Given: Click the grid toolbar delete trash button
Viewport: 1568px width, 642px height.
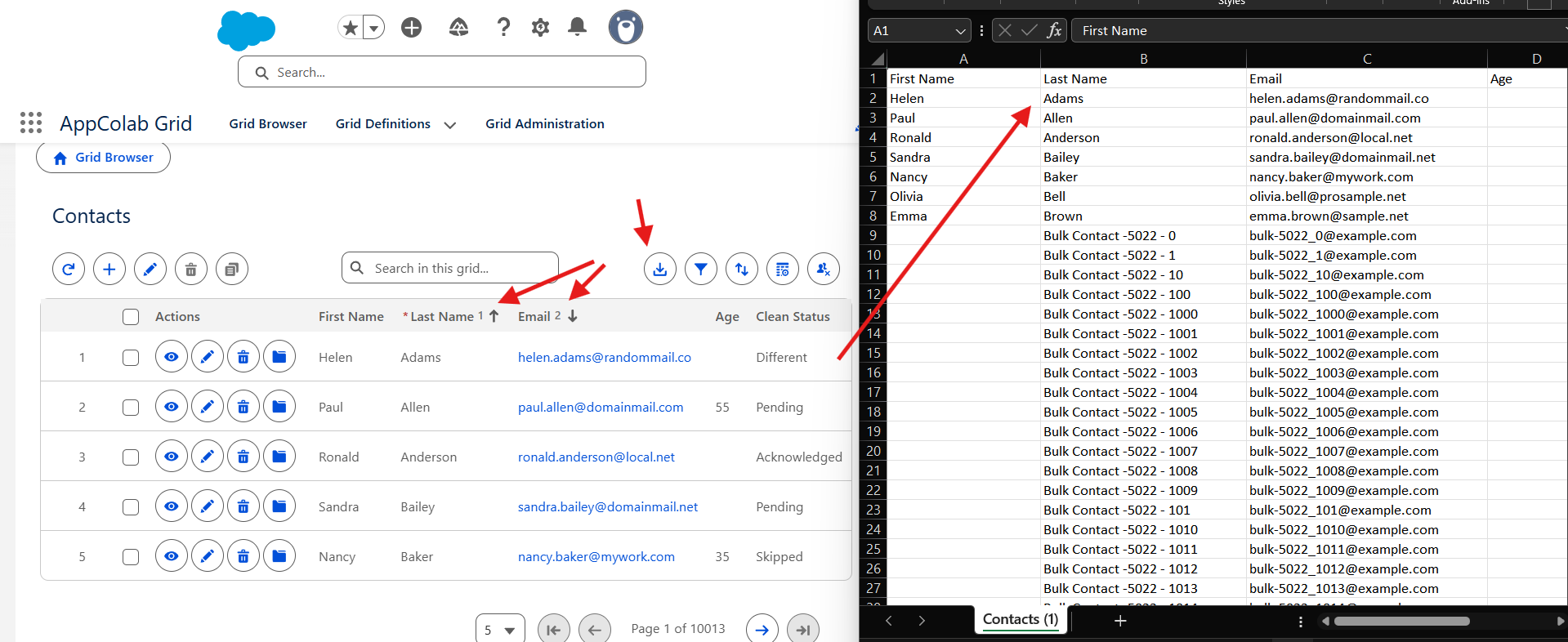Looking at the screenshot, I should pos(191,269).
